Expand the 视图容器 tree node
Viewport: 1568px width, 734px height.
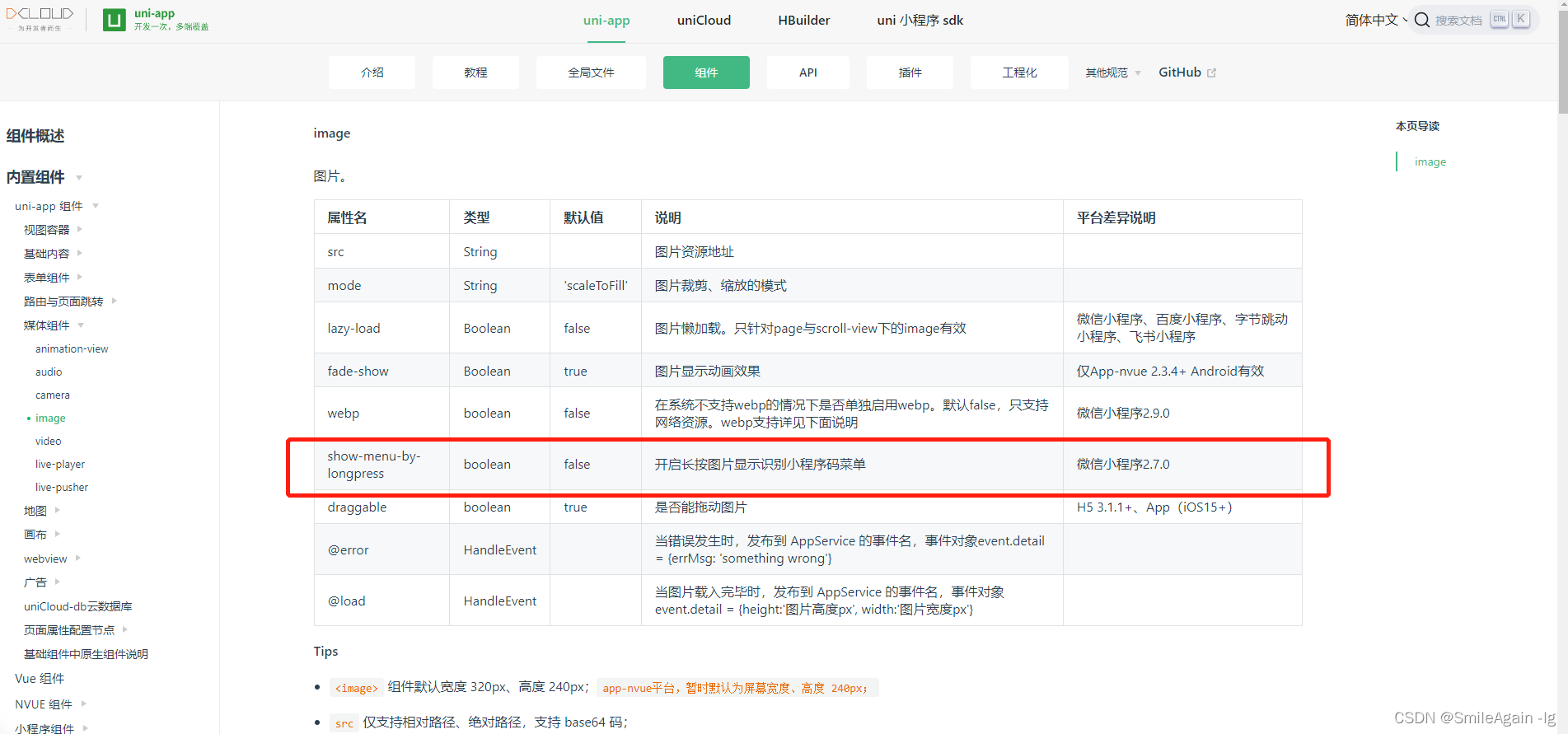click(79, 229)
